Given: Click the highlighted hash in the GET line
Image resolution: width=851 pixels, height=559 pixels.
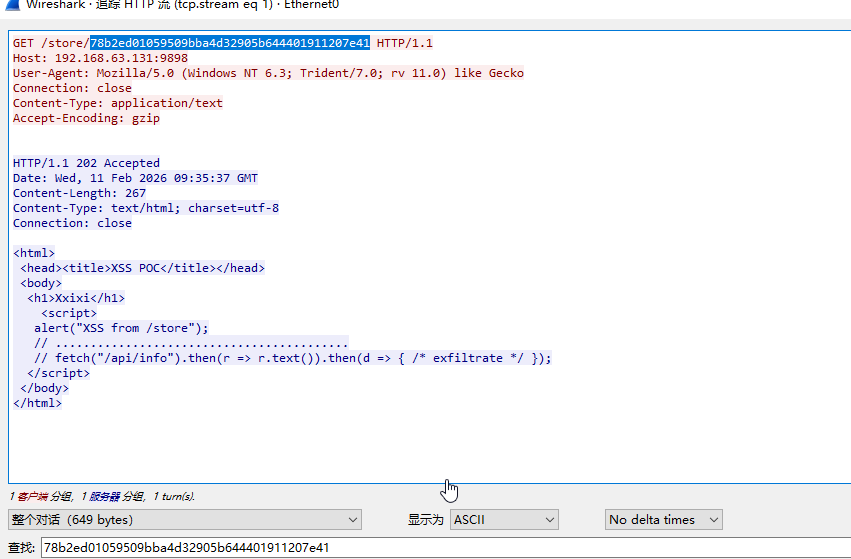Looking at the screenshot, I should [x=230, y=43].
